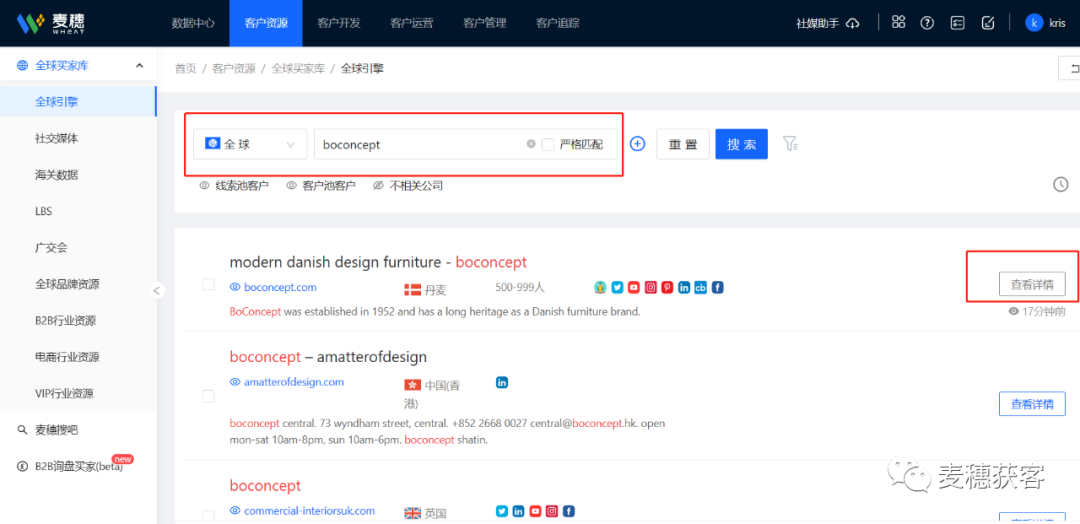Click the blue 搜索 button

point(741,144)
